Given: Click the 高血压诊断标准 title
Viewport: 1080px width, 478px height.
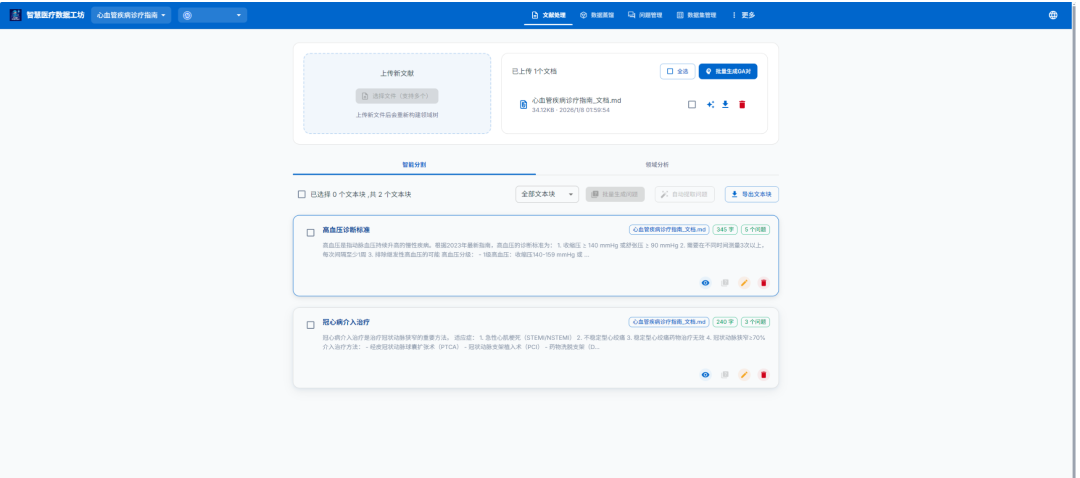Looking at the screenshot, I should point(346,229).
